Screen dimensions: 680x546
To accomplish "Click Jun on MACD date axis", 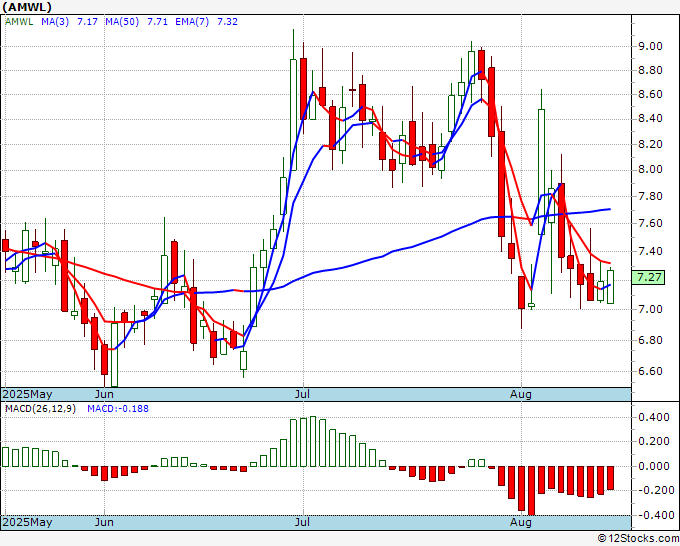I will (105, 522).
